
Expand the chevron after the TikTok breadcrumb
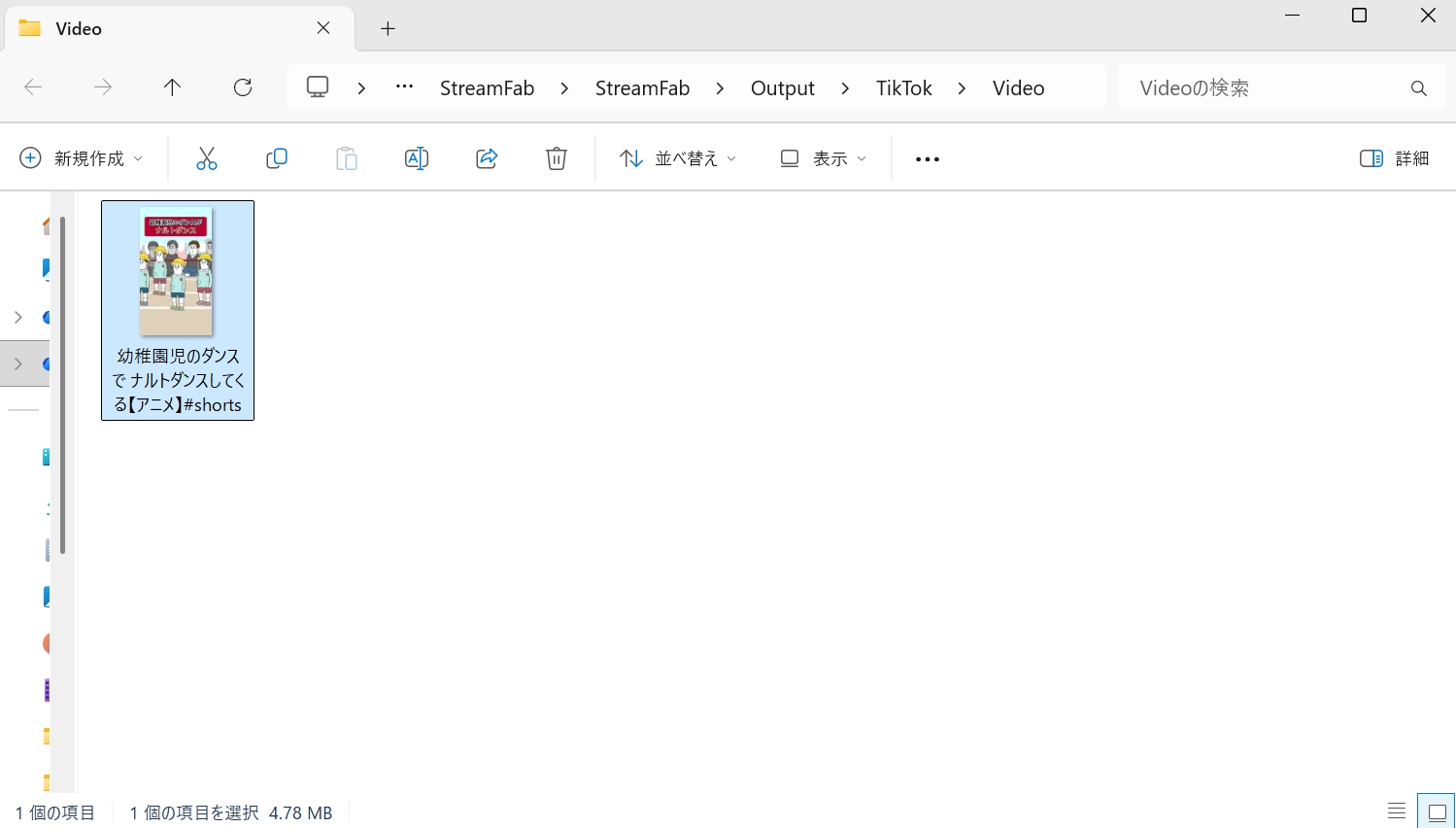click(x=962, y=88)
